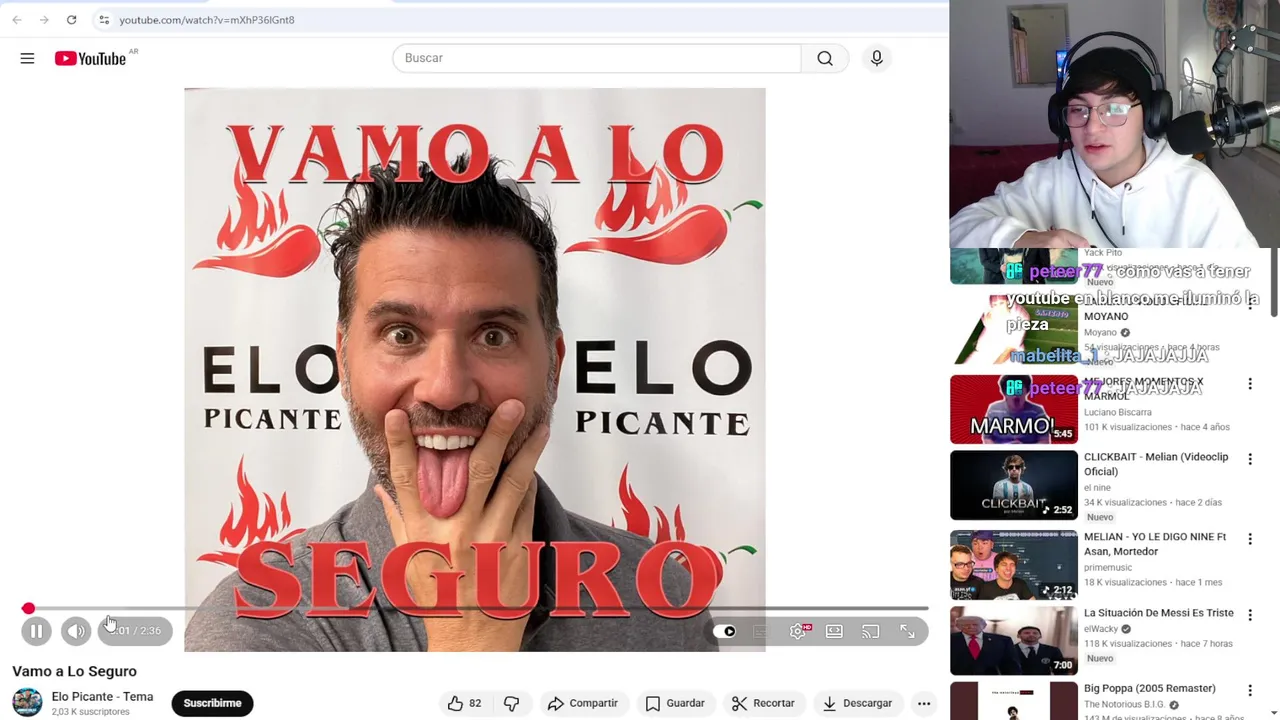
Task: Switch to theater mode
Action: point(834,632)
